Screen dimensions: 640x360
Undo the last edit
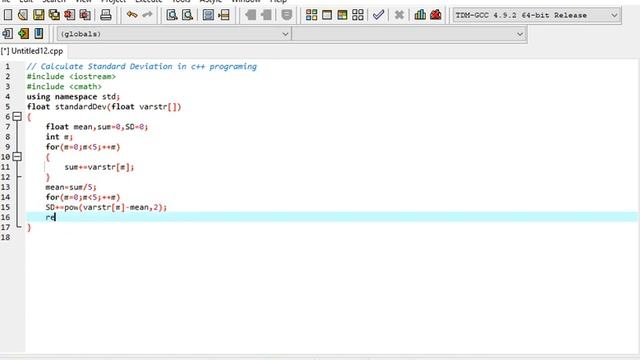coord(132,15)
